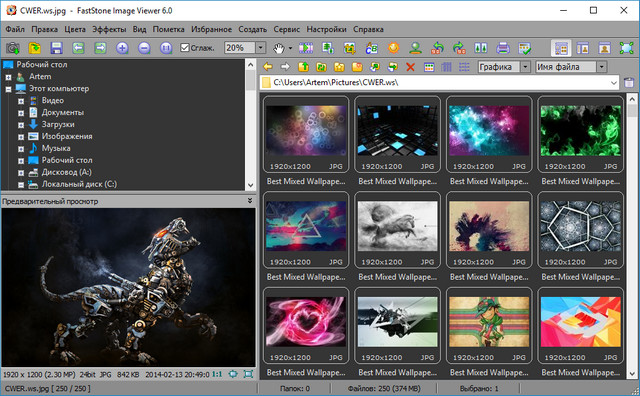
Task: Start slideshow with the filmstrip icon
Action: 306,48
